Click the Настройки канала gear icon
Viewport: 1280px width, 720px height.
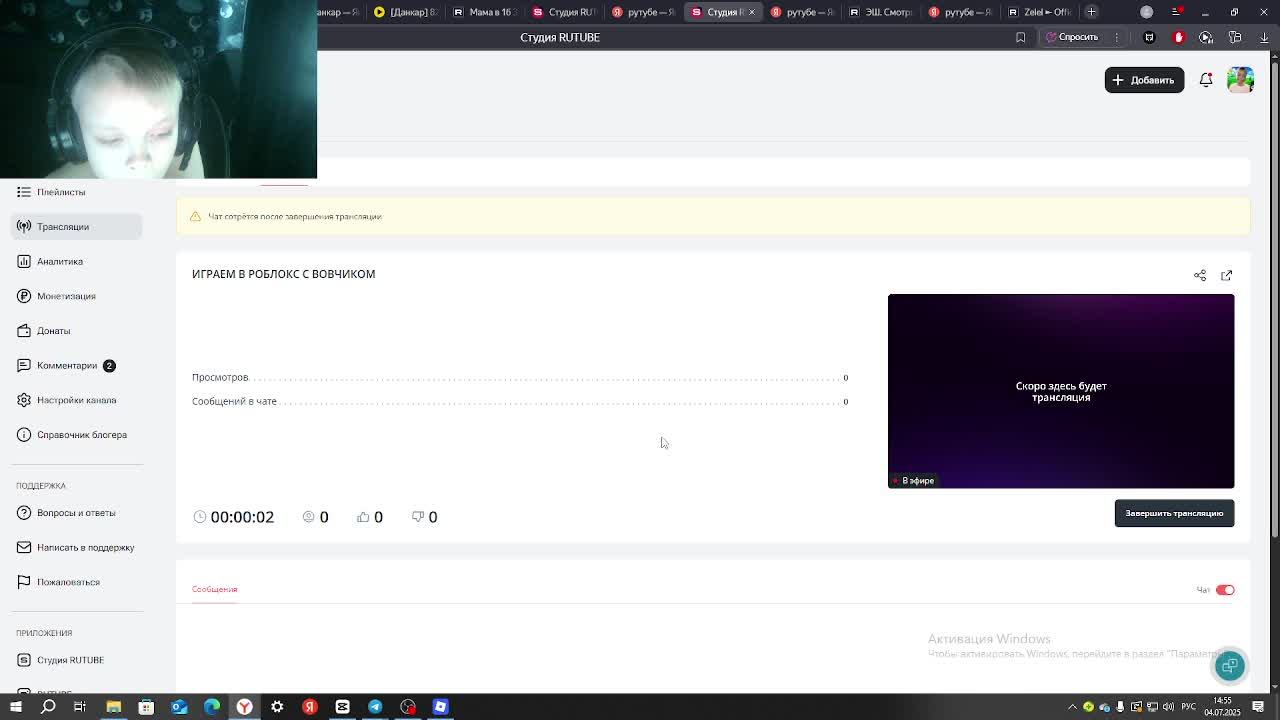click(x=24, y=400)
